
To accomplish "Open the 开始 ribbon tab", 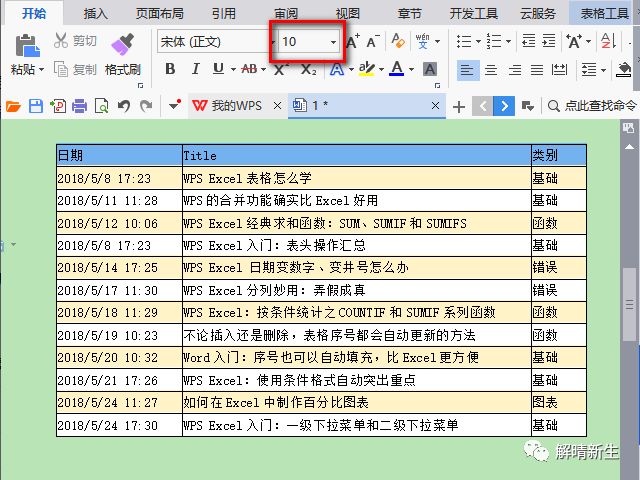I will point(34,13).
